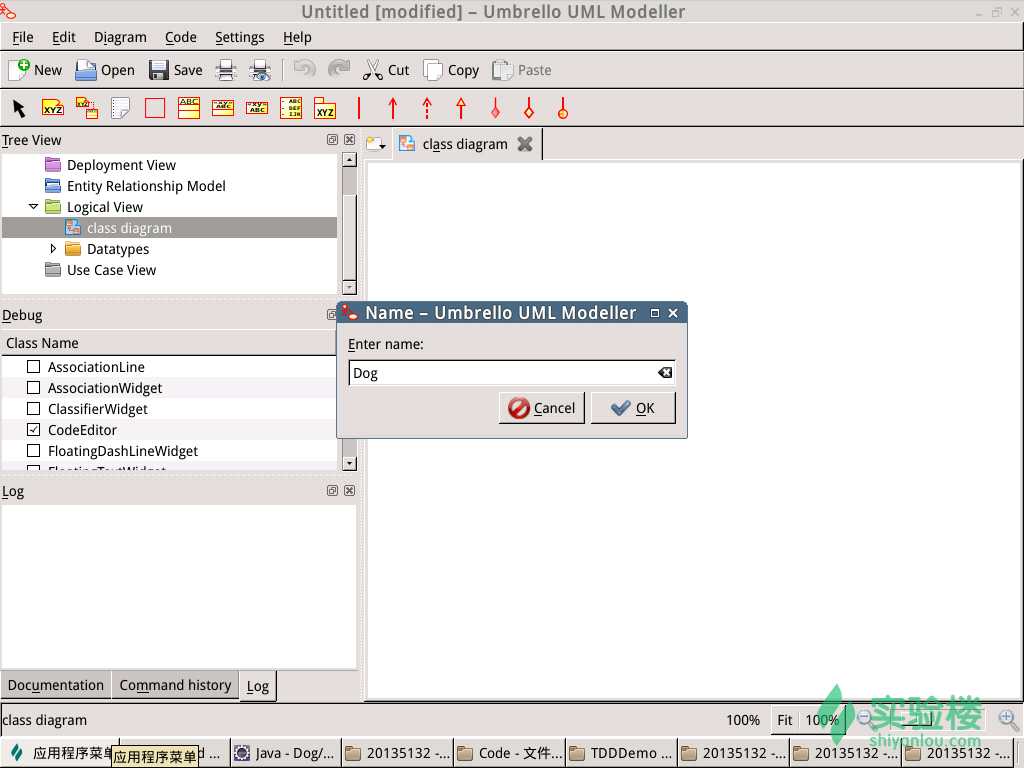The width and height of the screenshot is (1024, 768).
Task: Select the Enum tool with ABC DEF list
Action: tap(291, 108)
